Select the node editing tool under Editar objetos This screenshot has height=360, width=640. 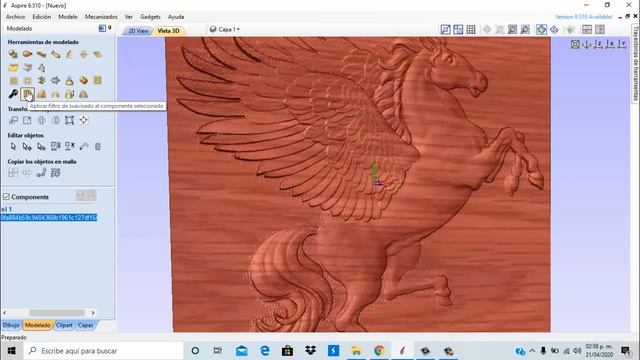pyautogui.click(x=27, y=147)
